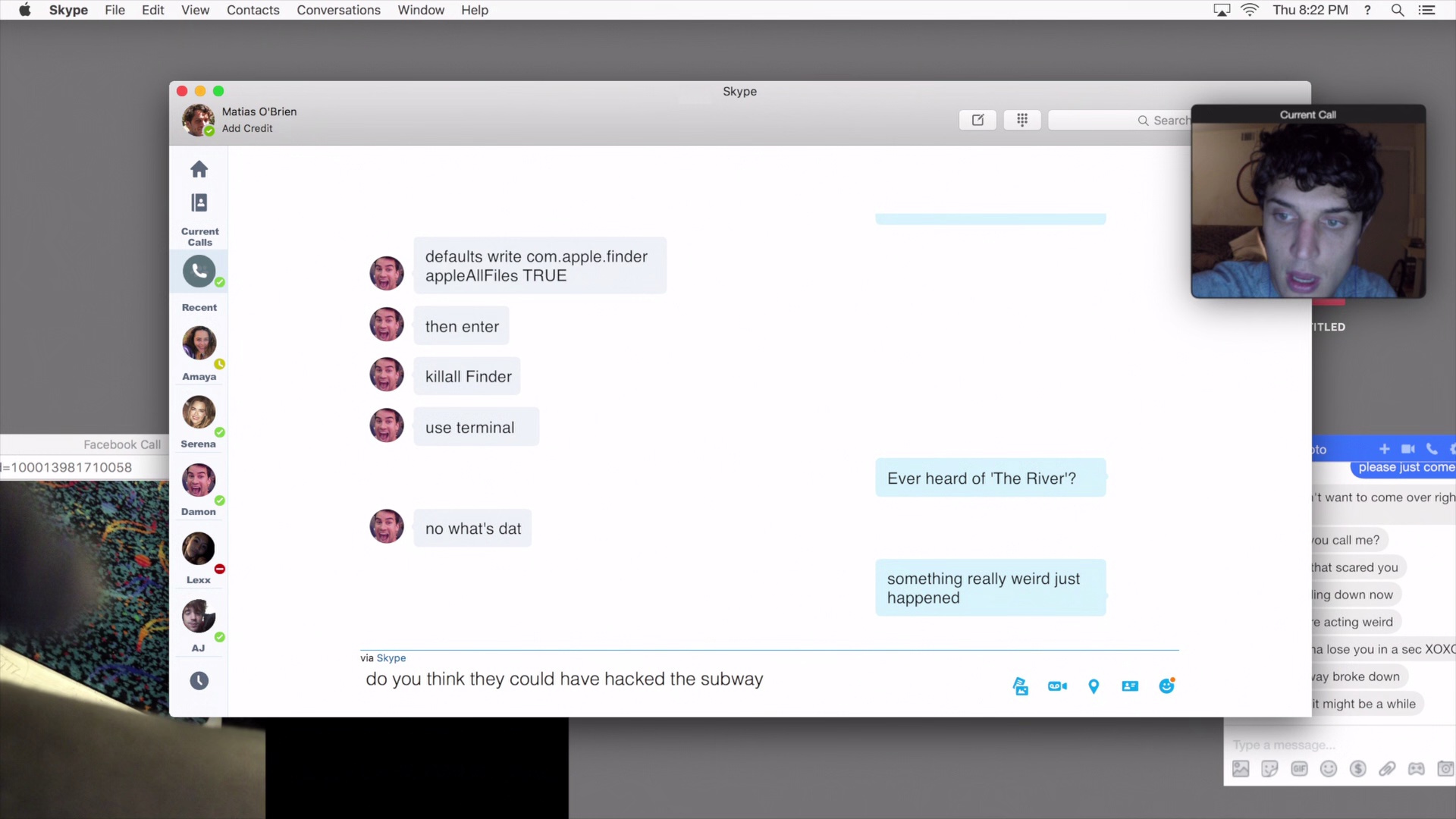Open the dial pad grid icon
Image resolution: width=1456 pixels, height=819 pixels.
point(1021,120)
